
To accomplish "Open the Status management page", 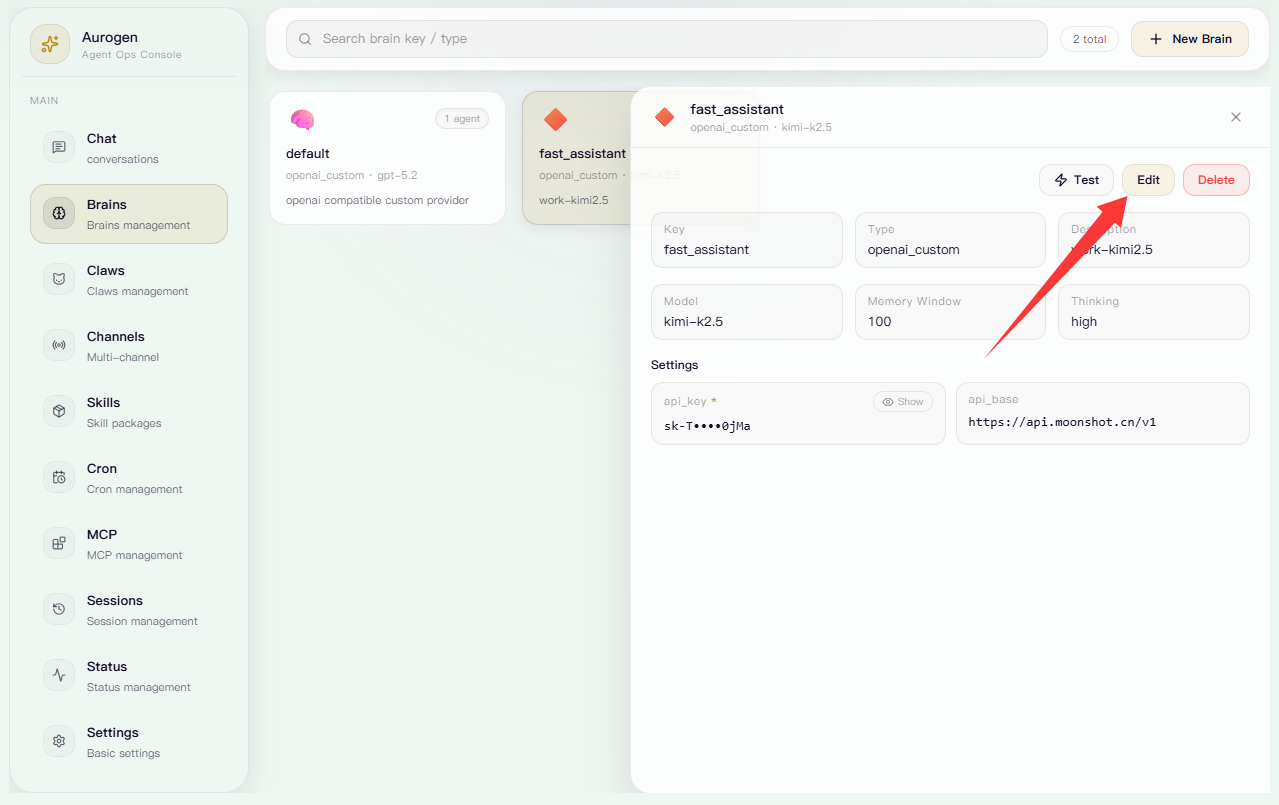I will pyautogui.click(x=129, y=676).
